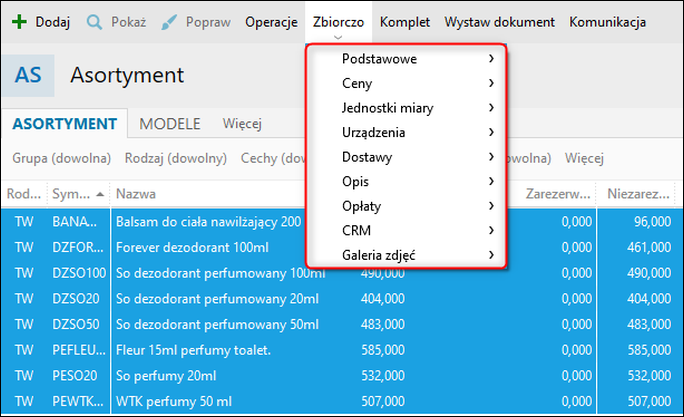Image resolution: width=684 pixels, height=417 pixels.
Task: Select row WTK perfumy 50 ml
Action: (x=342, y=401)
